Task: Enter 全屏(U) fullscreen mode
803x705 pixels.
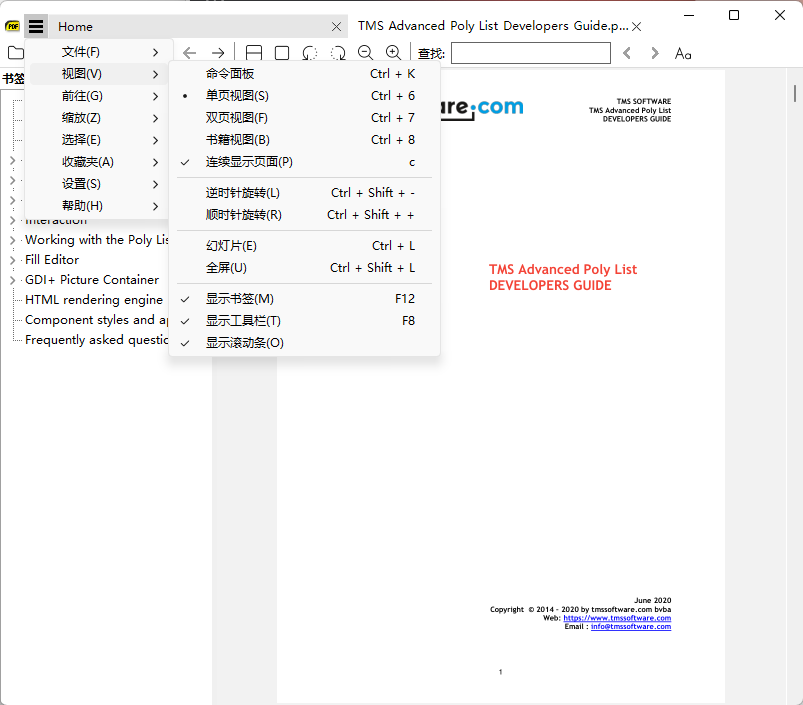Action: pyautogui.click(x=304, y=268)
